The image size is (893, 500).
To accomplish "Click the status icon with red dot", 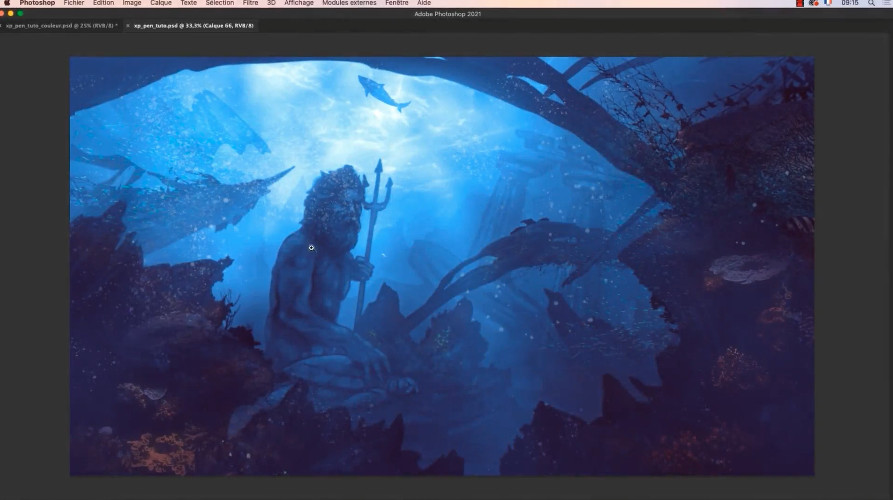I will [813, 3].
